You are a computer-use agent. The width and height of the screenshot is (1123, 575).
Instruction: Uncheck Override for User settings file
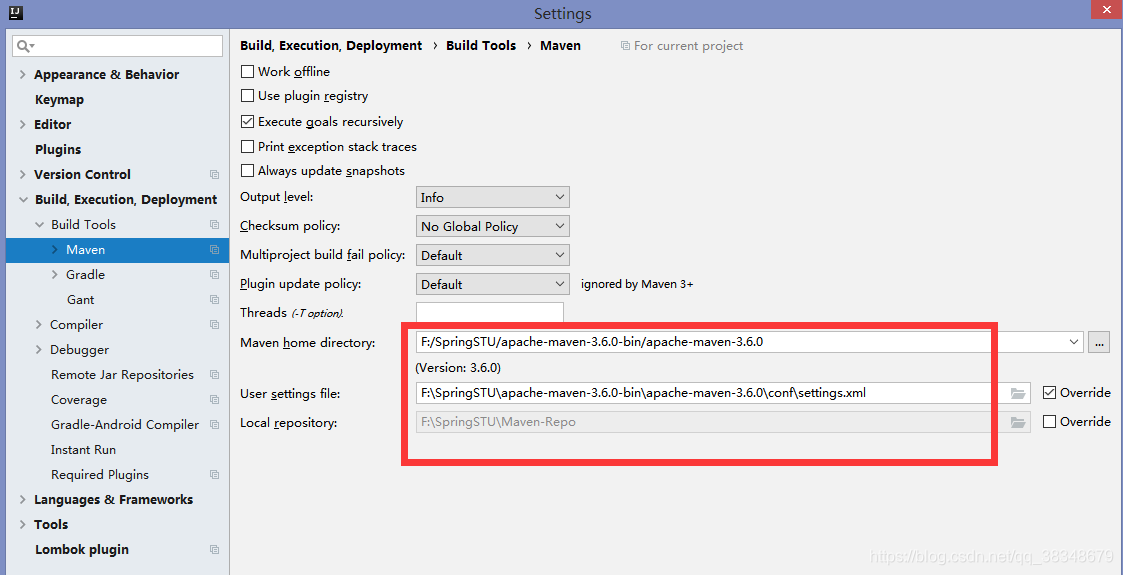pos(1049,392)
